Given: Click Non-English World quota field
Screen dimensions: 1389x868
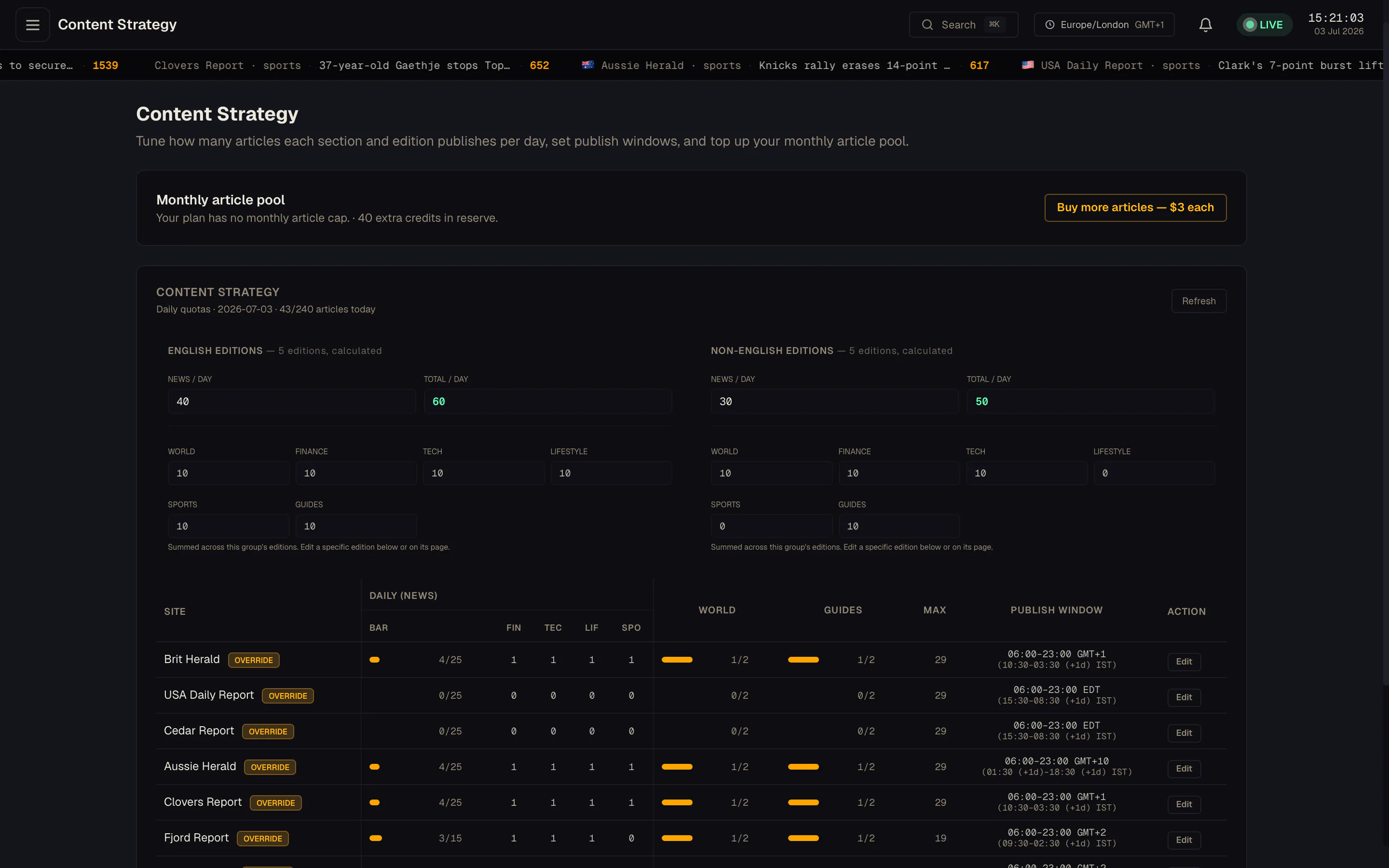Looking at the screenshot, I should [771, 473].
